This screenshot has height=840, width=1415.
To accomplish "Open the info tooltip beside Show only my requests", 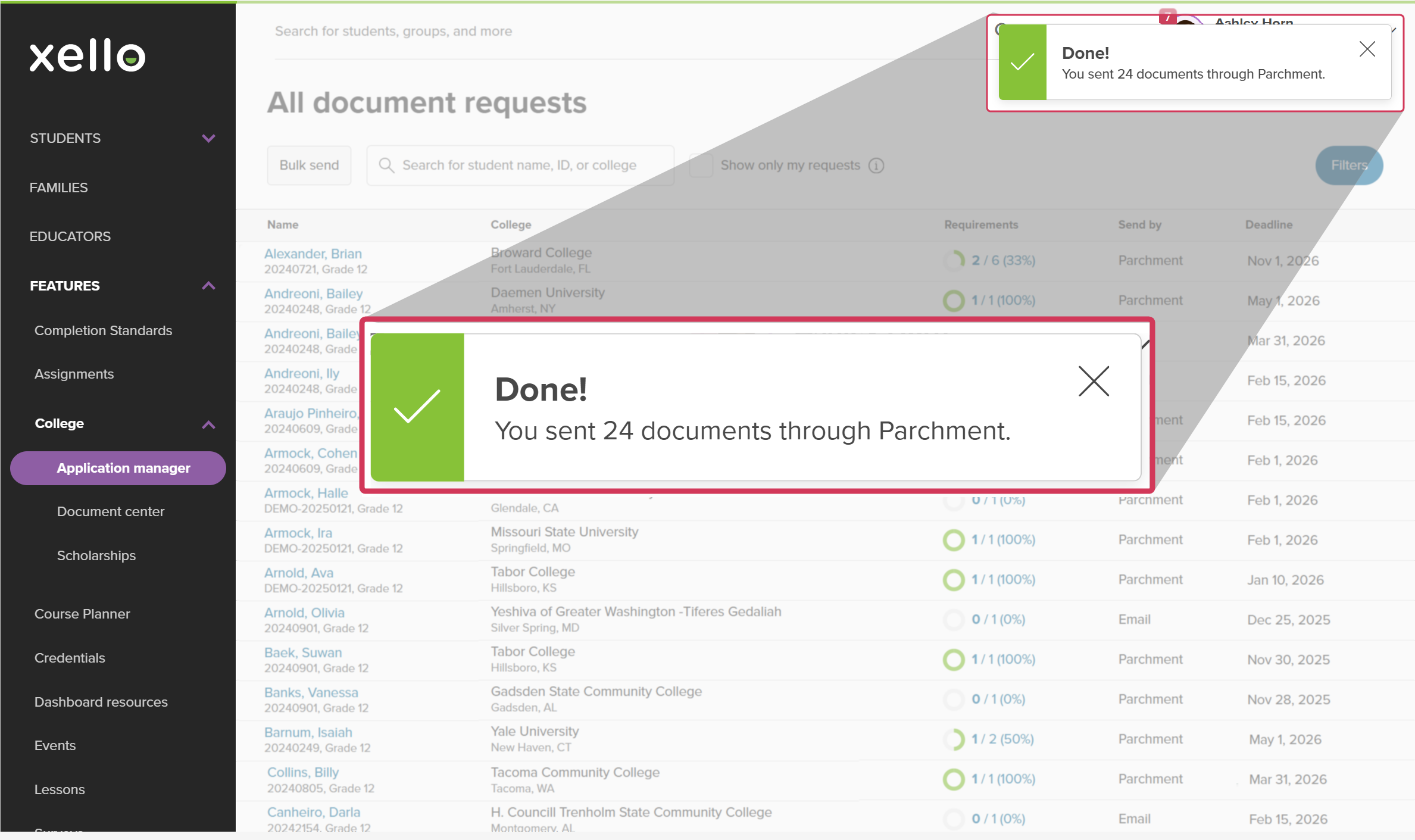I will pyautogui.click(x=876, y=165).
